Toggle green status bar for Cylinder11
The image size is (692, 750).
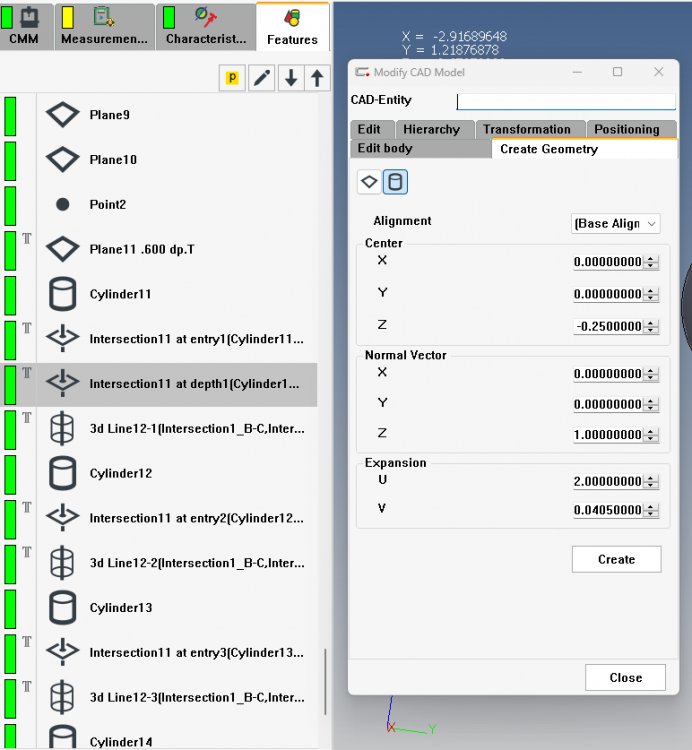[10, 295]
